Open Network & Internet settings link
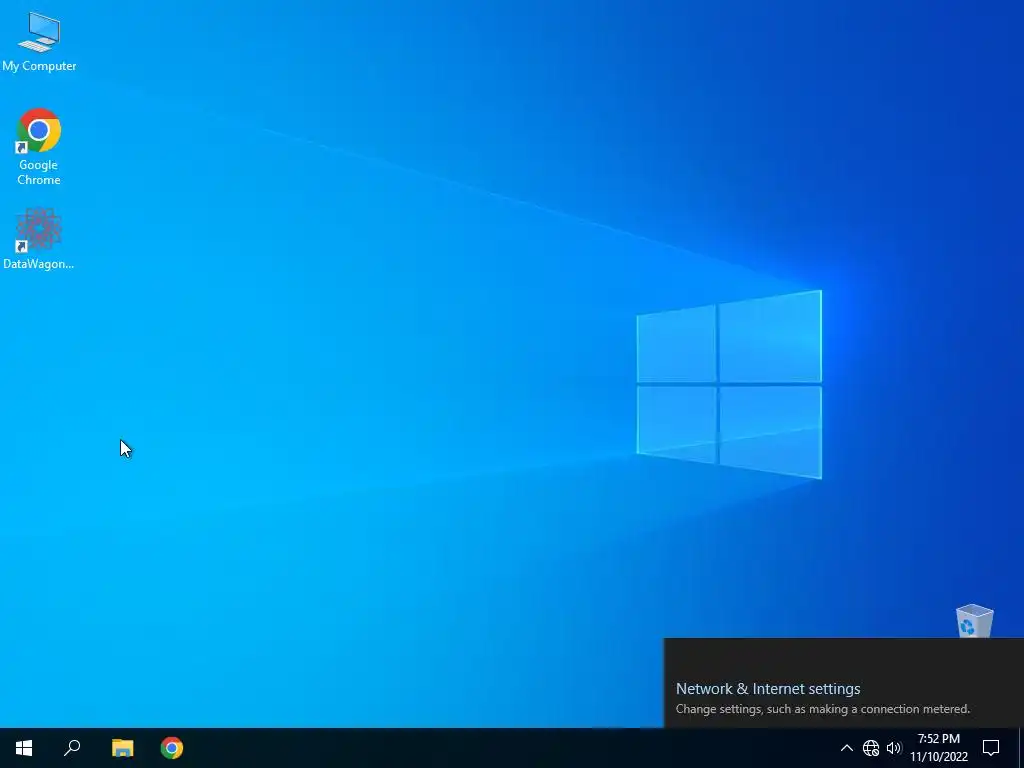 768,688
